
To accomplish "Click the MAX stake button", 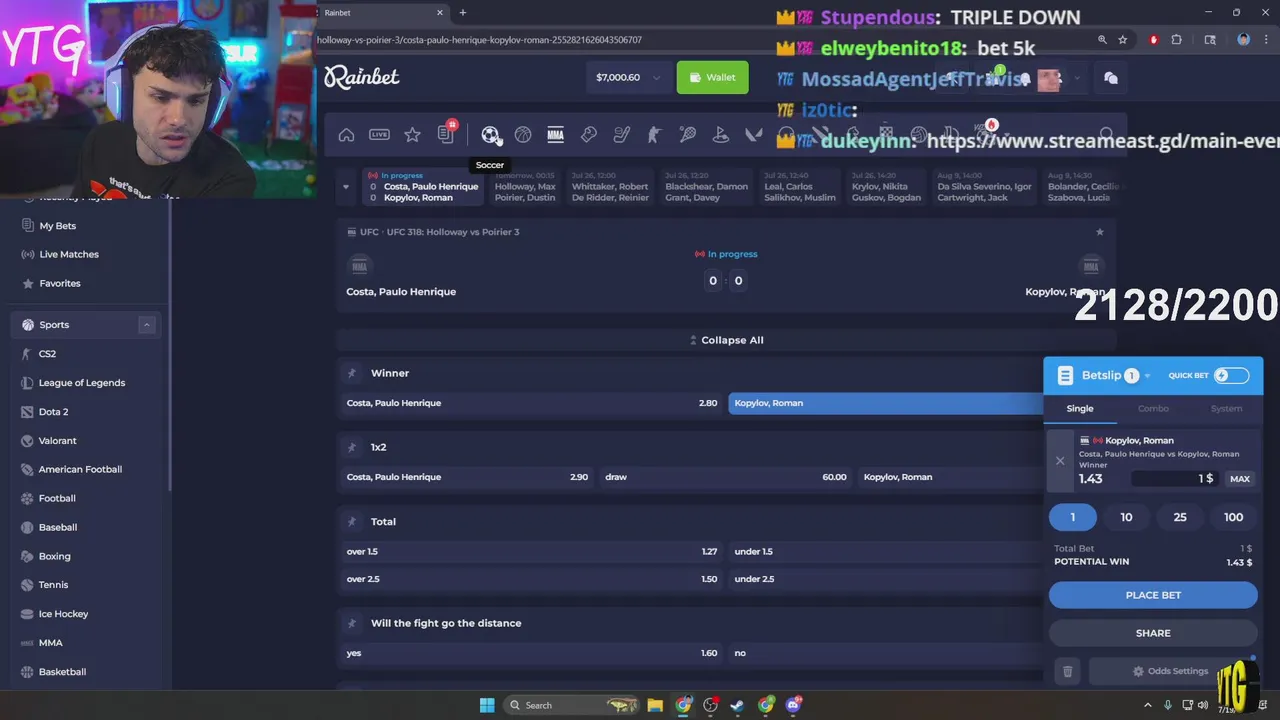I will point(1240,479).
